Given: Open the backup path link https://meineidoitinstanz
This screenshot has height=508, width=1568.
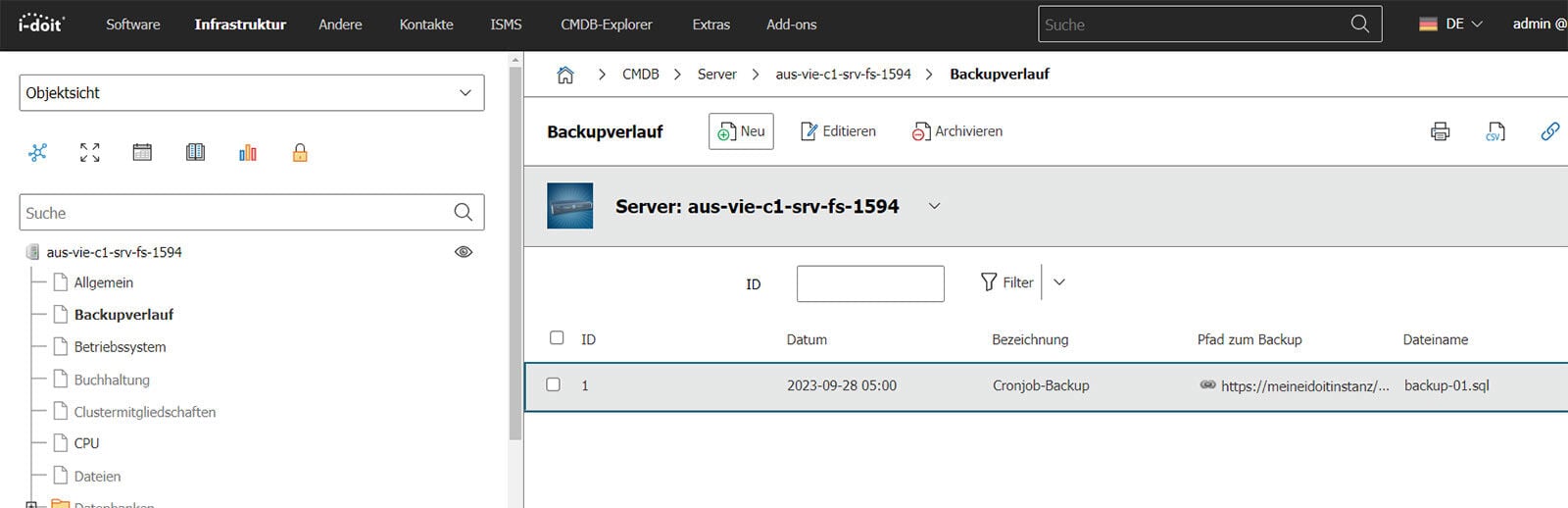Looking at the screenshot, I should [x=1303, y=386].
